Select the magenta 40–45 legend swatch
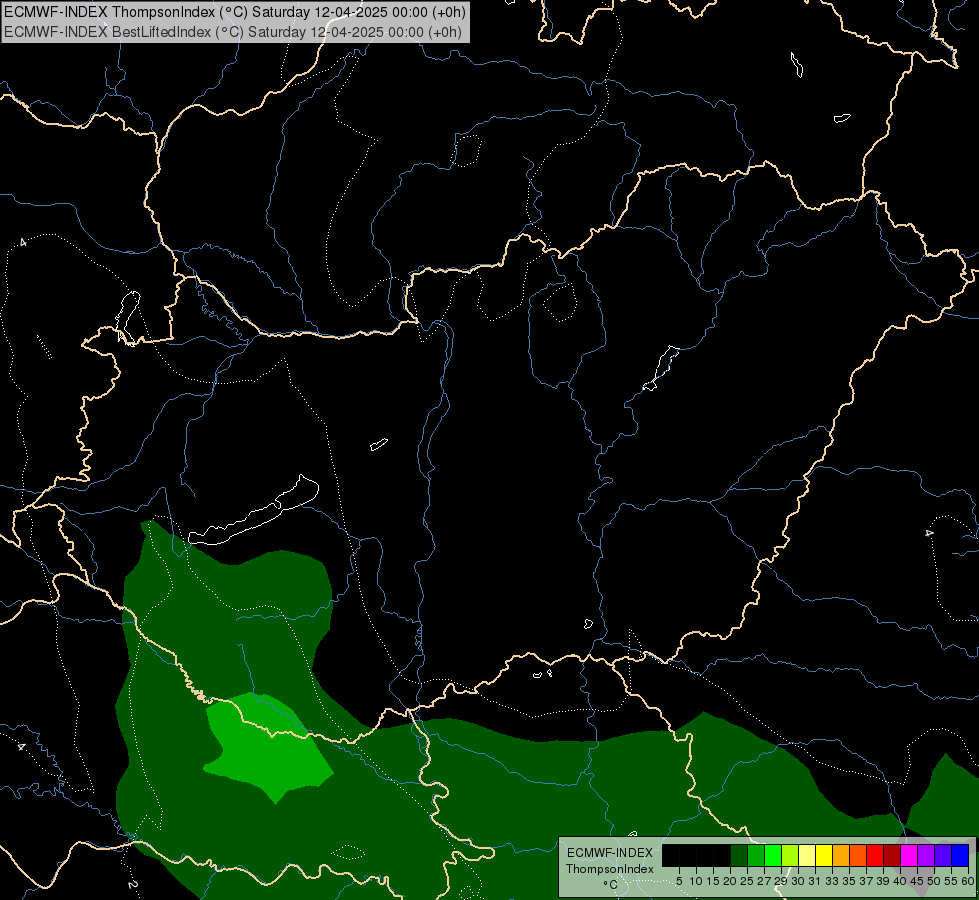Screen dimensions: 979x900 909,855
